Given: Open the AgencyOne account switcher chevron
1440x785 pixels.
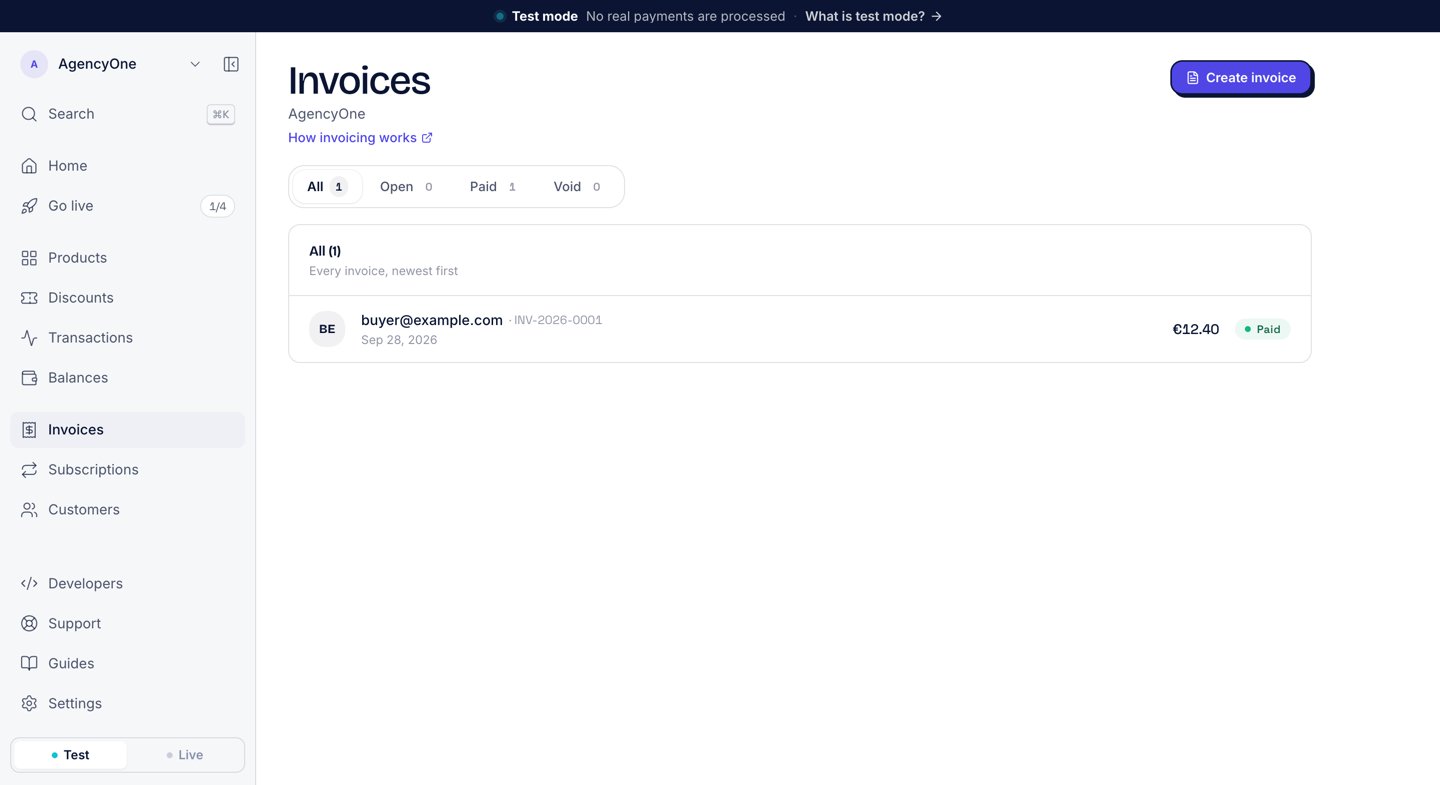Looking at the screenshot, I should [195, 64].
